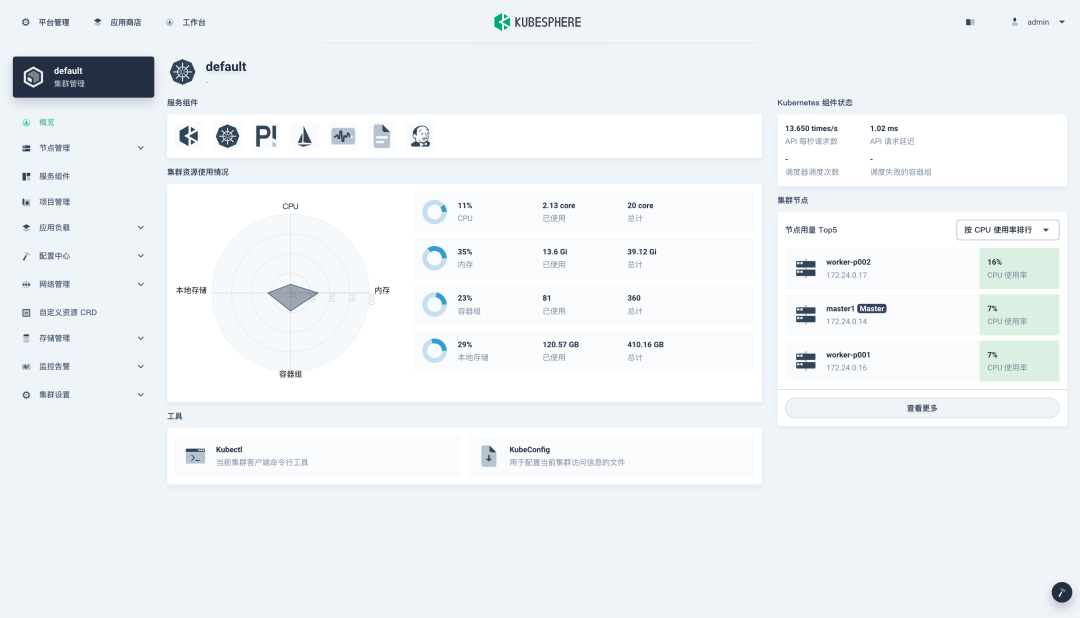Expand 集群设置 sidebar menu

(141, 395)
